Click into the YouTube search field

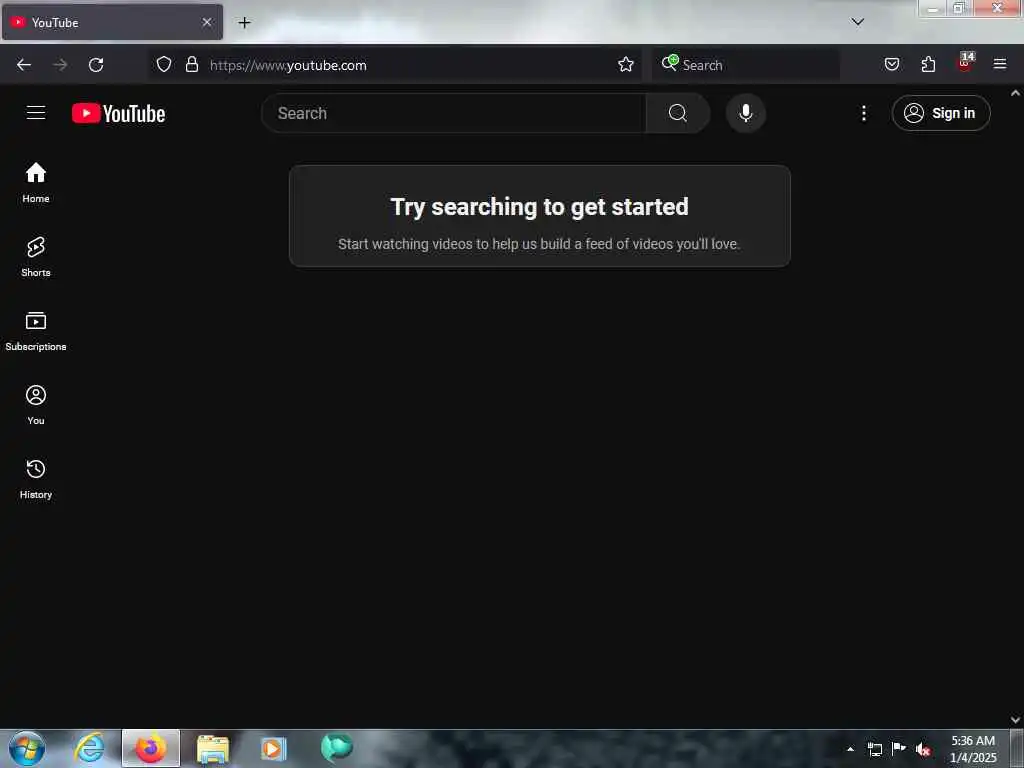click(453, 113)
